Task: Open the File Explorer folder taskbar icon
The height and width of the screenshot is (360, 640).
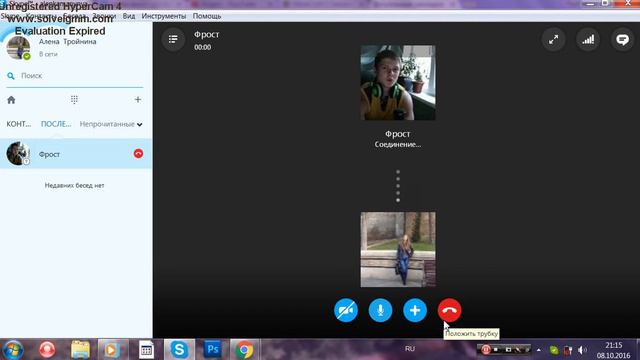Action: [x=80, y=350]
